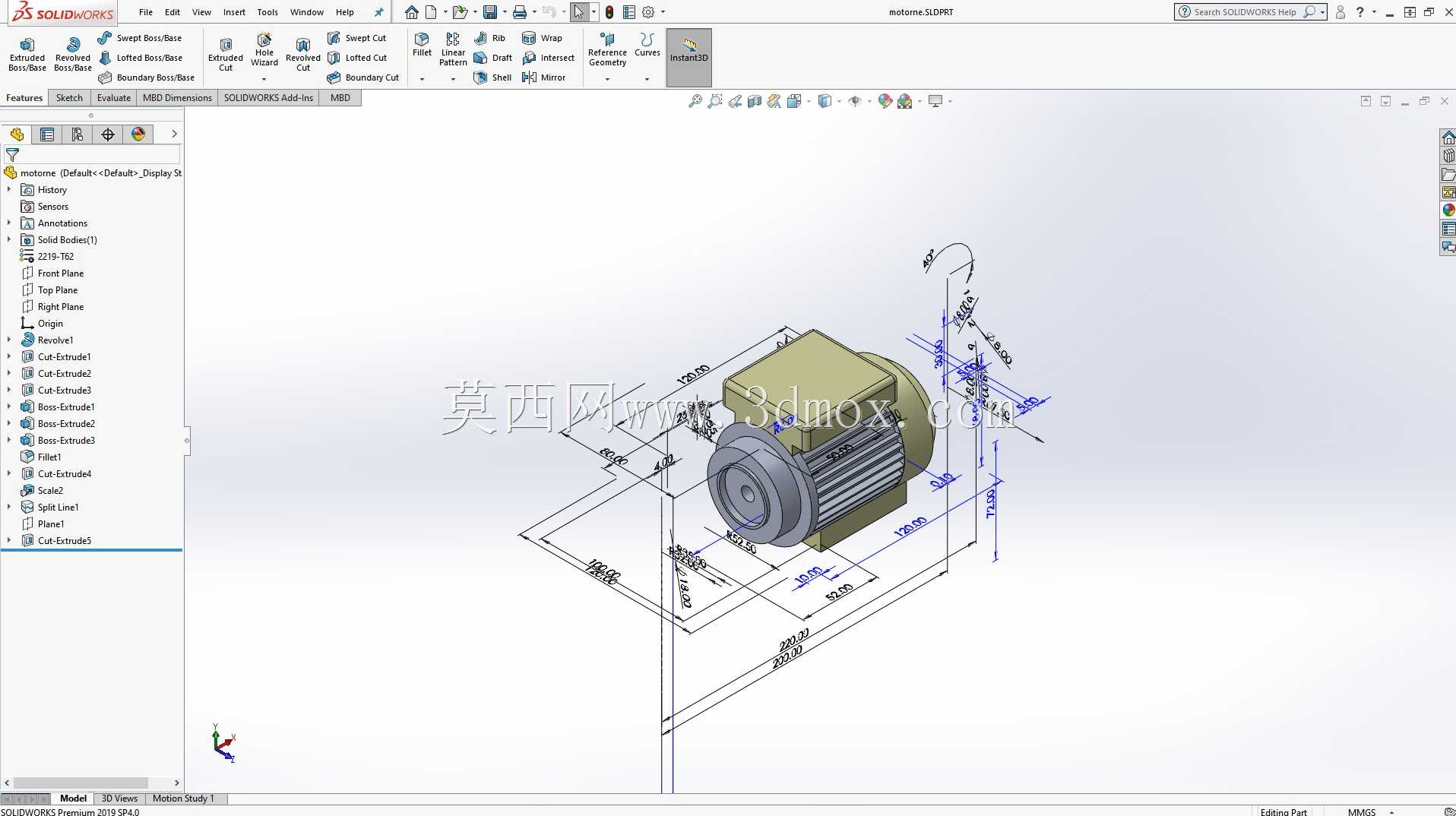The height and width of the screenshot is (816, 1456).
Task: Pick the Boundary Boss/Base tool
Action: click(x=146, y=77)
